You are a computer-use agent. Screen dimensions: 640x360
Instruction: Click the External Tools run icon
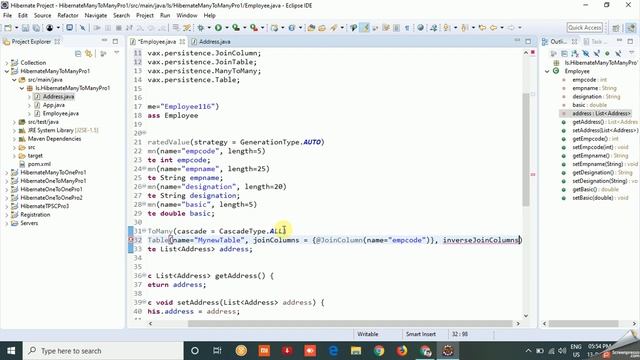[254, 28]
